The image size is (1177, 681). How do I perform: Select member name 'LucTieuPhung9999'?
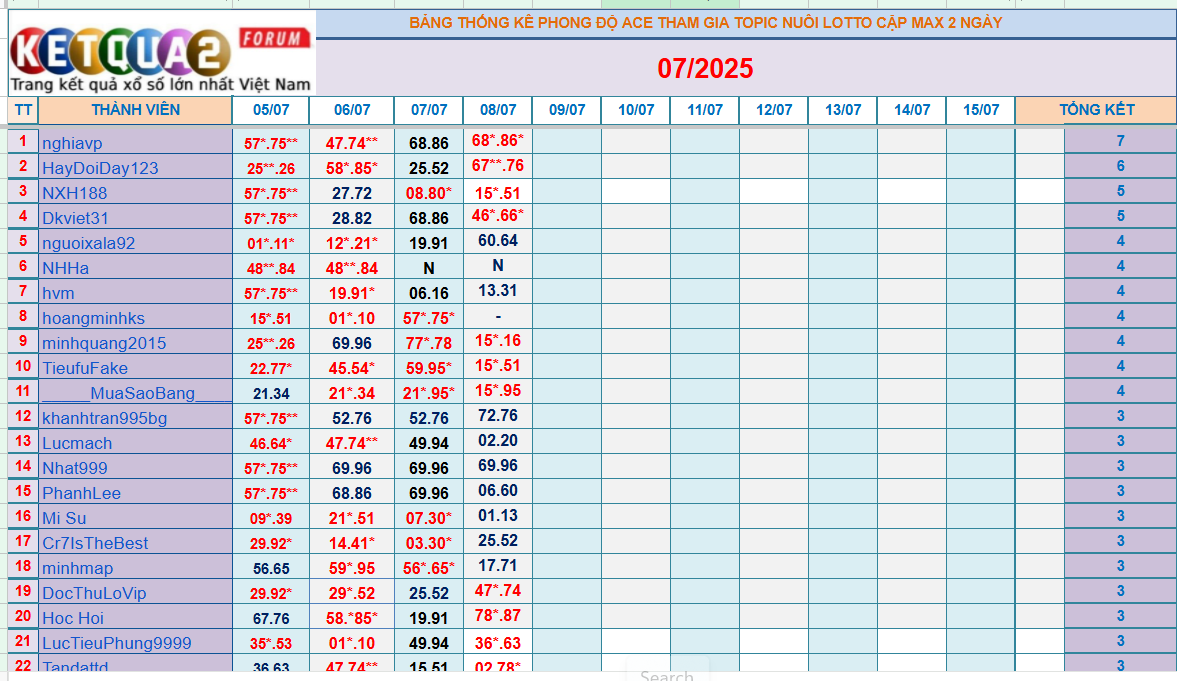pos(116,643)
